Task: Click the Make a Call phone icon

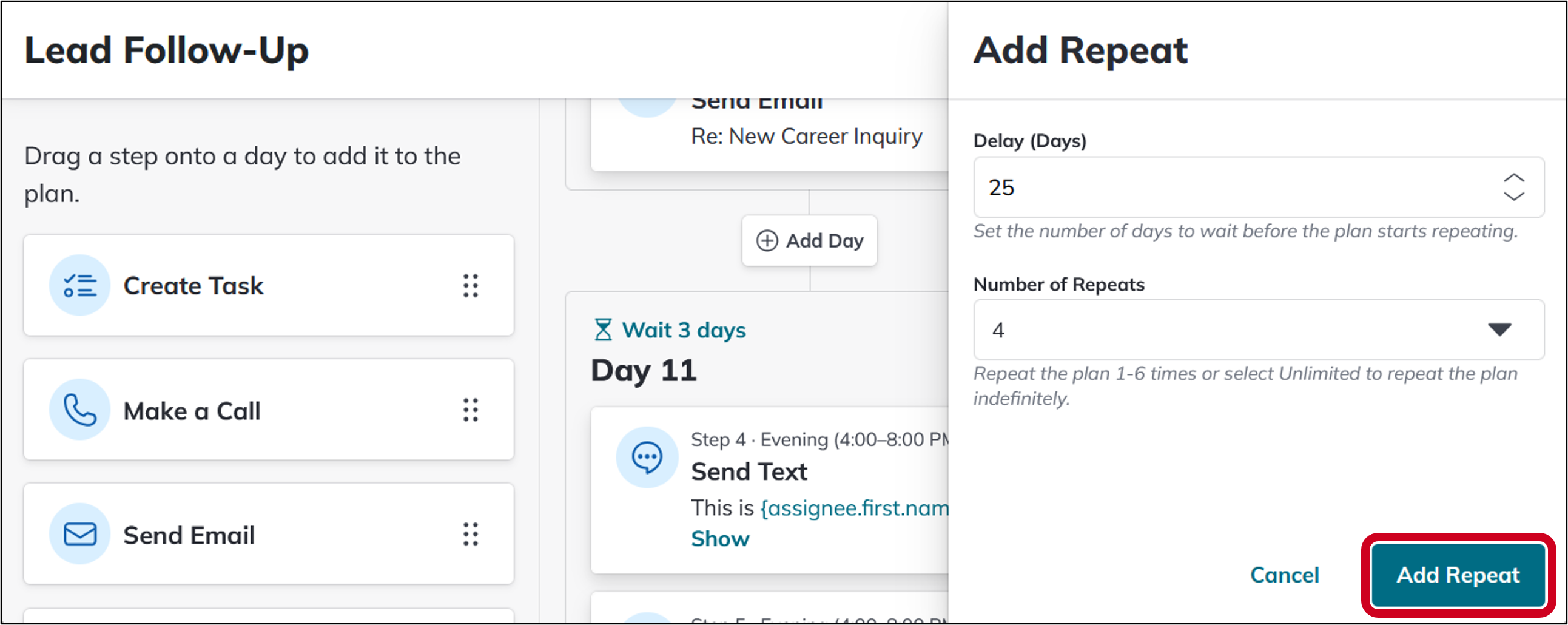Action: click(79, 410)
